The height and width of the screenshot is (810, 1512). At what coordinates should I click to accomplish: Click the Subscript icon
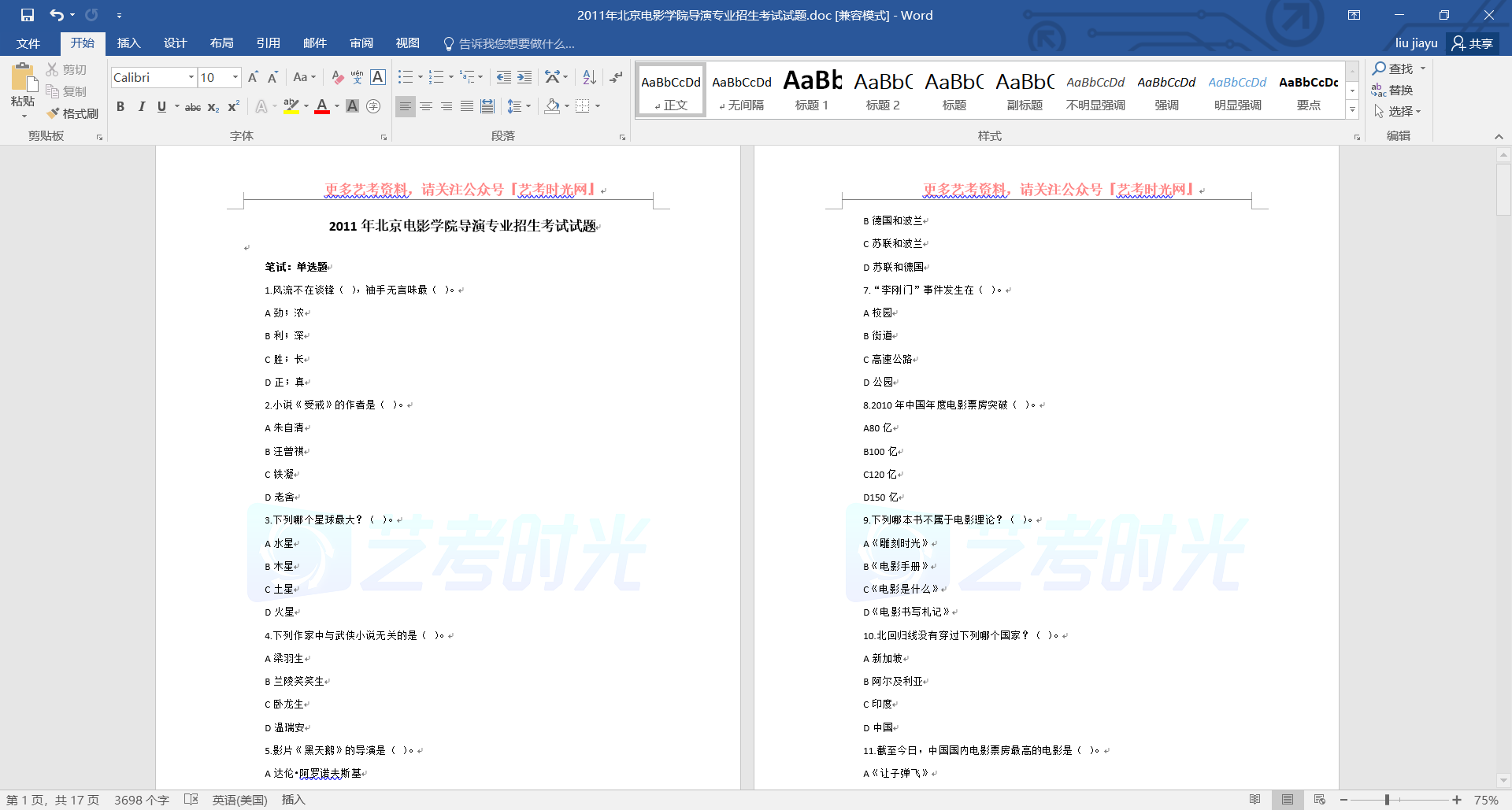coord(213,107)
